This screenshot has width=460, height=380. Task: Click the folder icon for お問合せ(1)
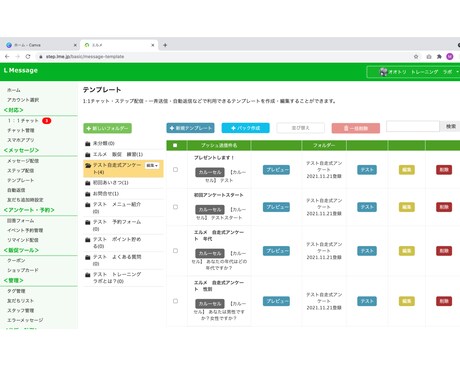click(88, 194)
